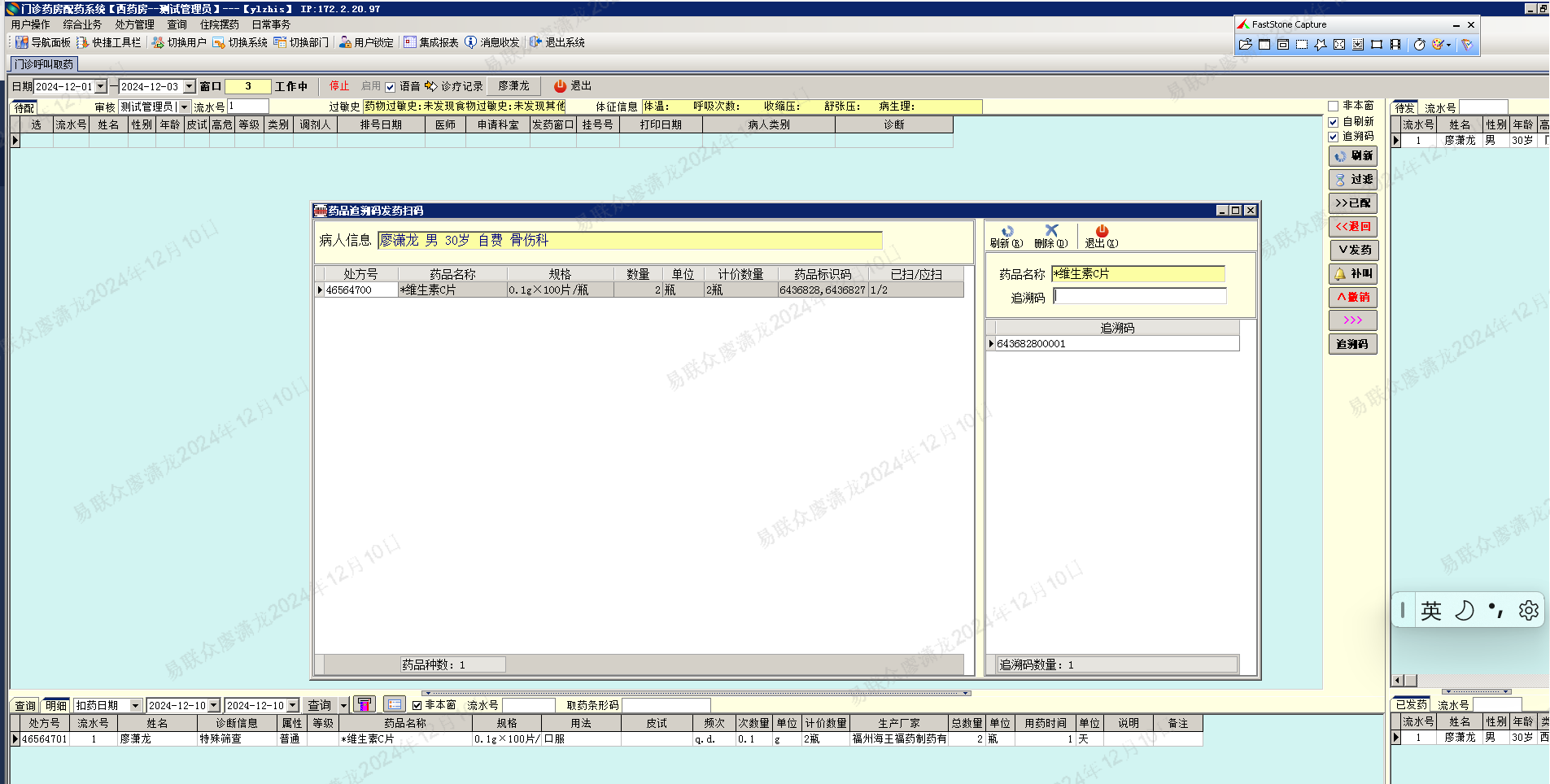This screenshot has width=1550, height=784.
Task: Select traceability code row 643682800001
Action: coord(1113,344)
